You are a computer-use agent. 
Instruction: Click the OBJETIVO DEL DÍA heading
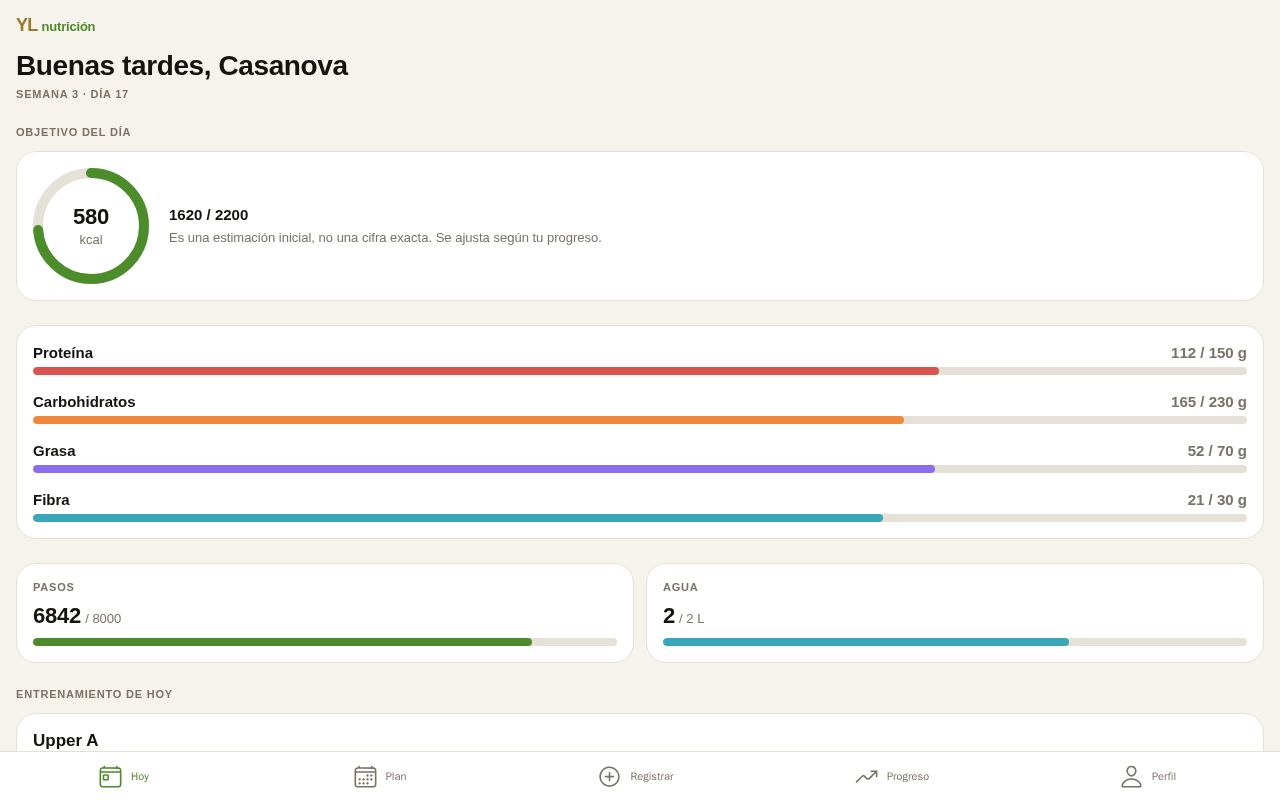pos(73,132)
